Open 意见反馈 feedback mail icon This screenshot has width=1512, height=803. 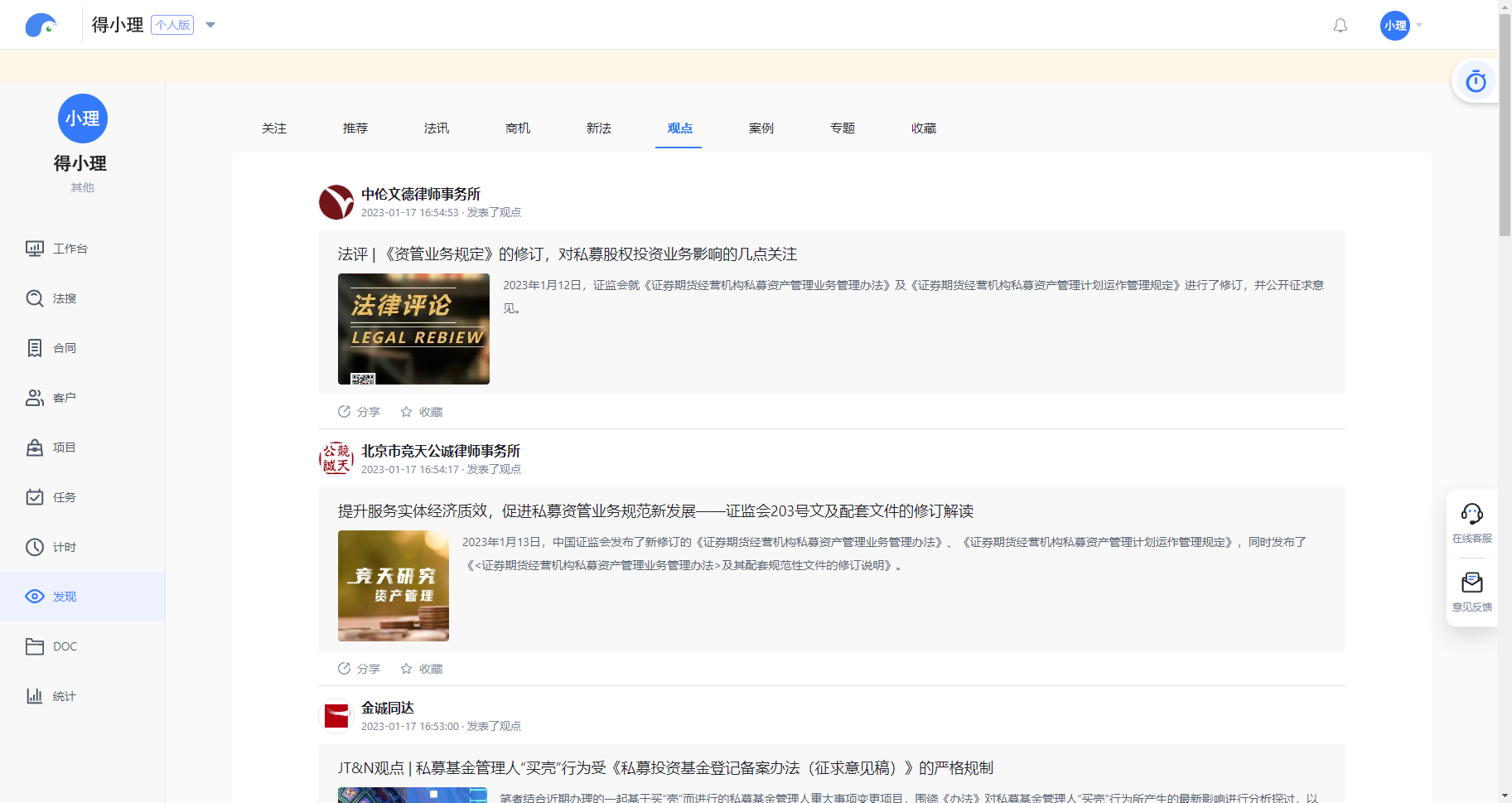click(x=1471, y=592)
